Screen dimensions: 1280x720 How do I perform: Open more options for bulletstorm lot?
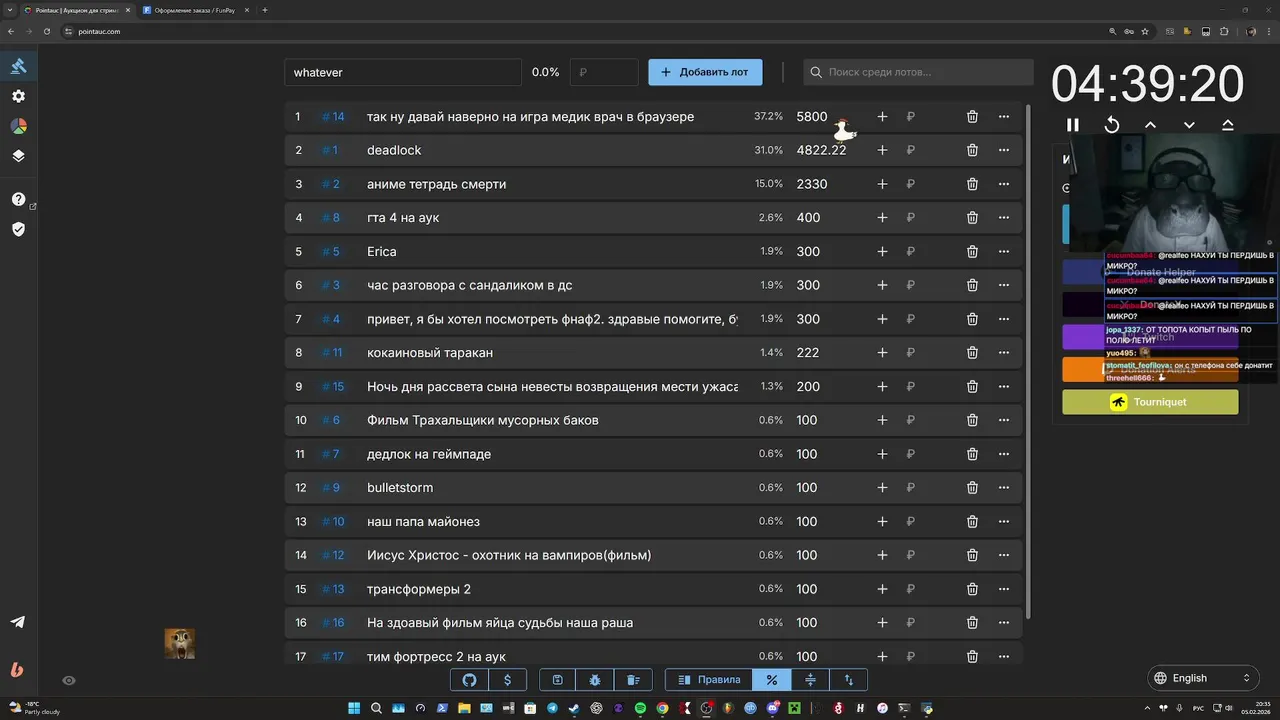point(1004,487)
